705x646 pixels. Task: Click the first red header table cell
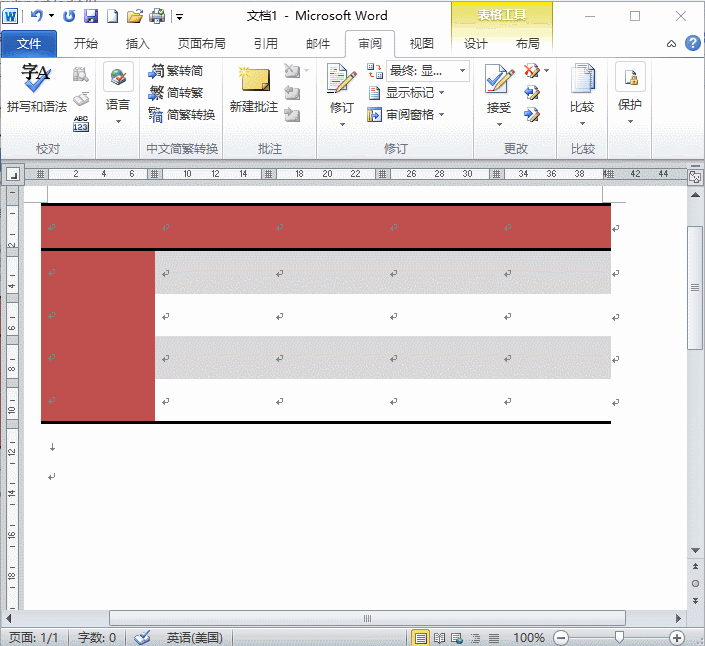pyautogui.click(x=98, y=227)
